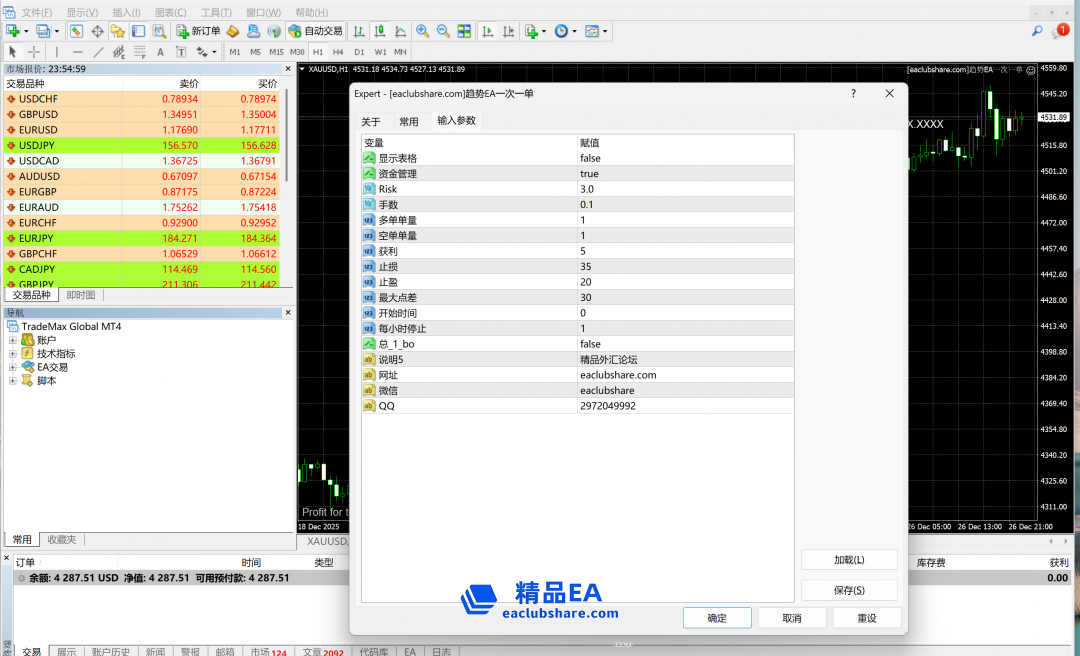Click the 确定 button
1080x656 pixels.
pos(716,618)
